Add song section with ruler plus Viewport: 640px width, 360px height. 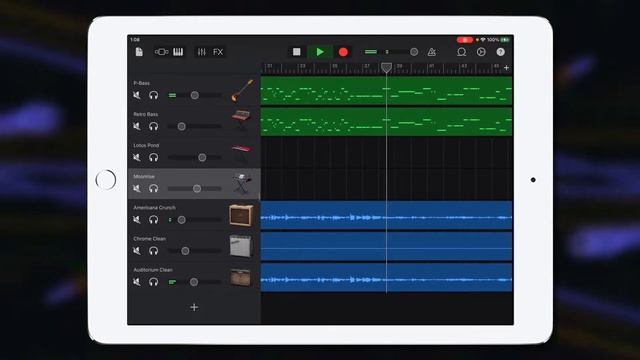[507, 68]
